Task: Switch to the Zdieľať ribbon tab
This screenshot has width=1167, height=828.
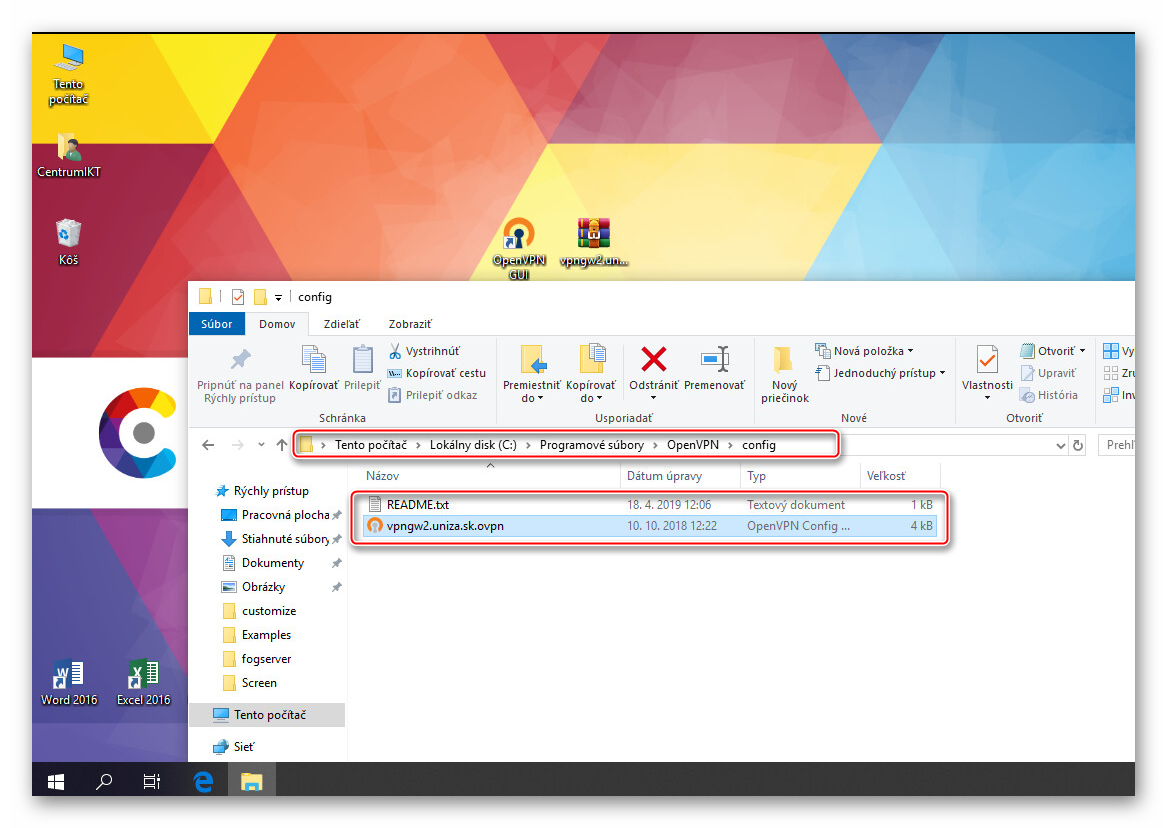Action: click(x=341, y=324)
